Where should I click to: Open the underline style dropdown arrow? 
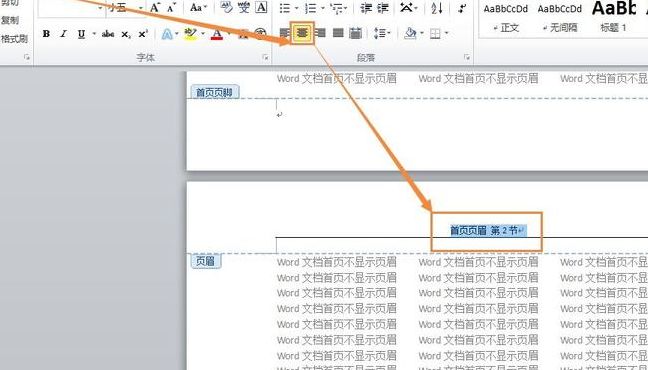94,34
